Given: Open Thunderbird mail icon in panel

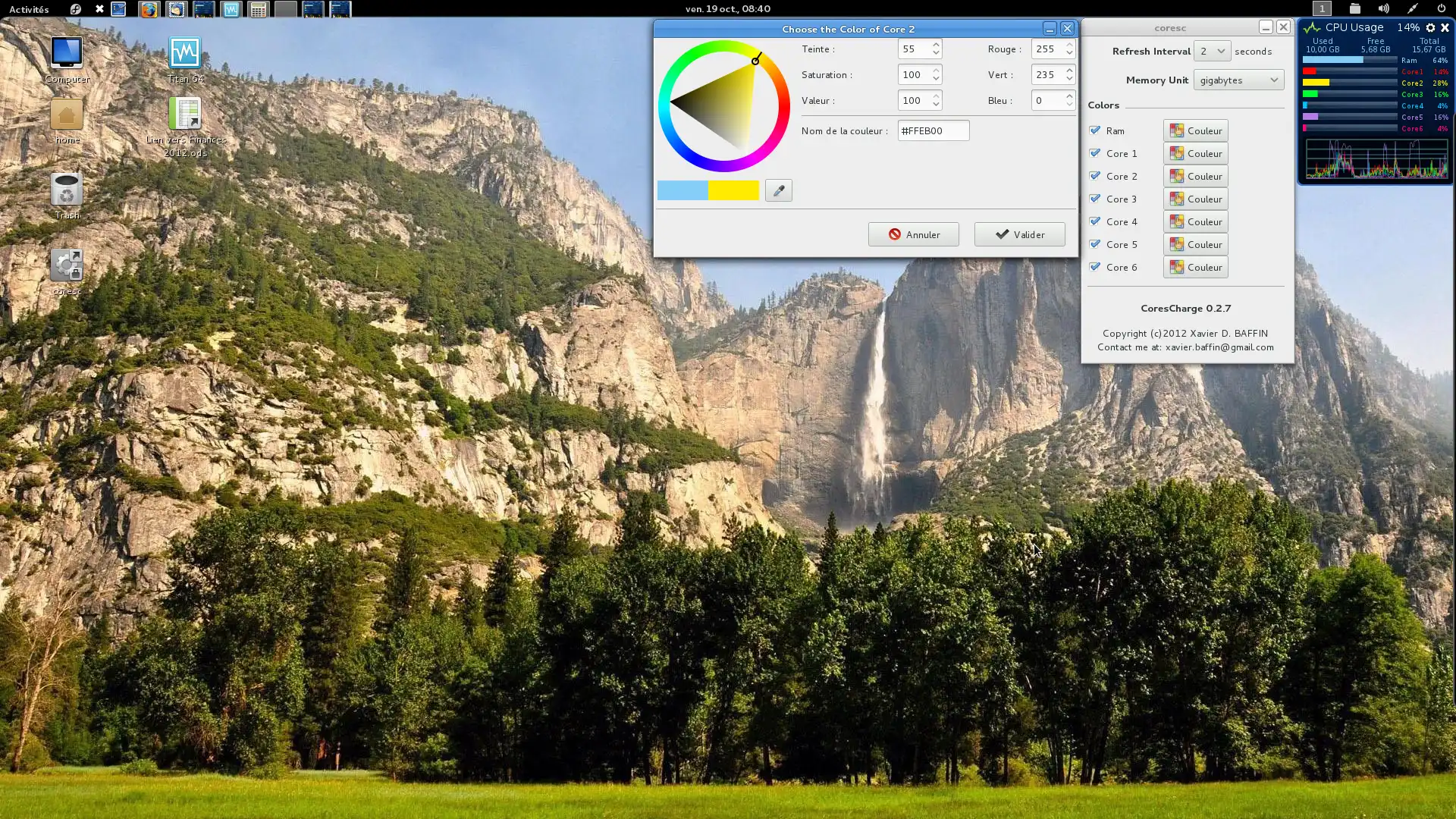Looking at the screenshot, I should click(x=176, y=9).
